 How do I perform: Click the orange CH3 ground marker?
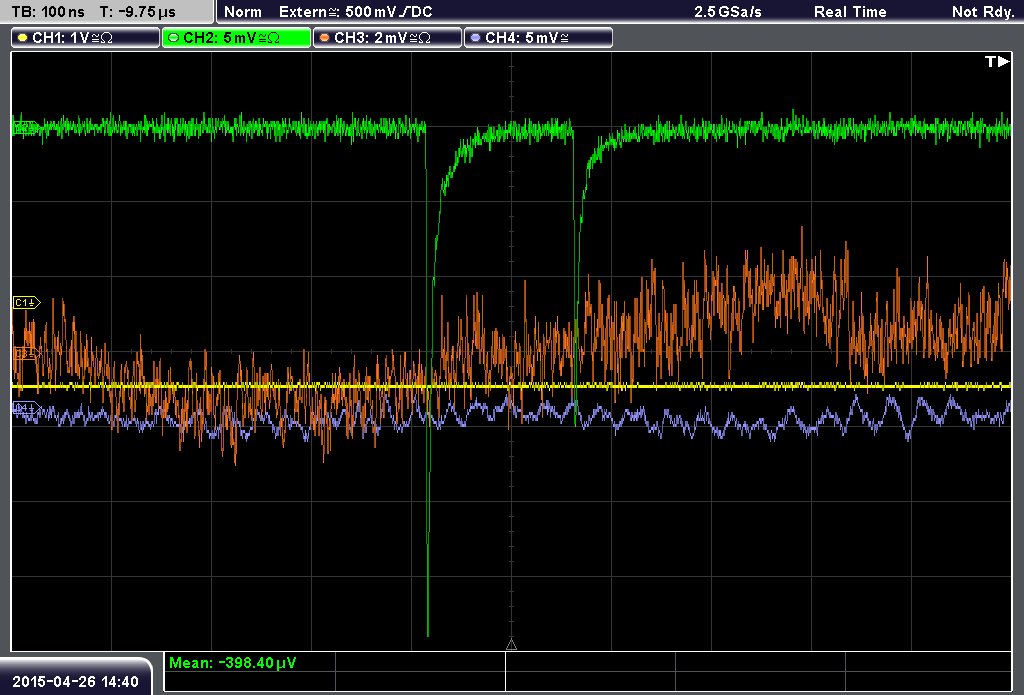coord(27,353)
